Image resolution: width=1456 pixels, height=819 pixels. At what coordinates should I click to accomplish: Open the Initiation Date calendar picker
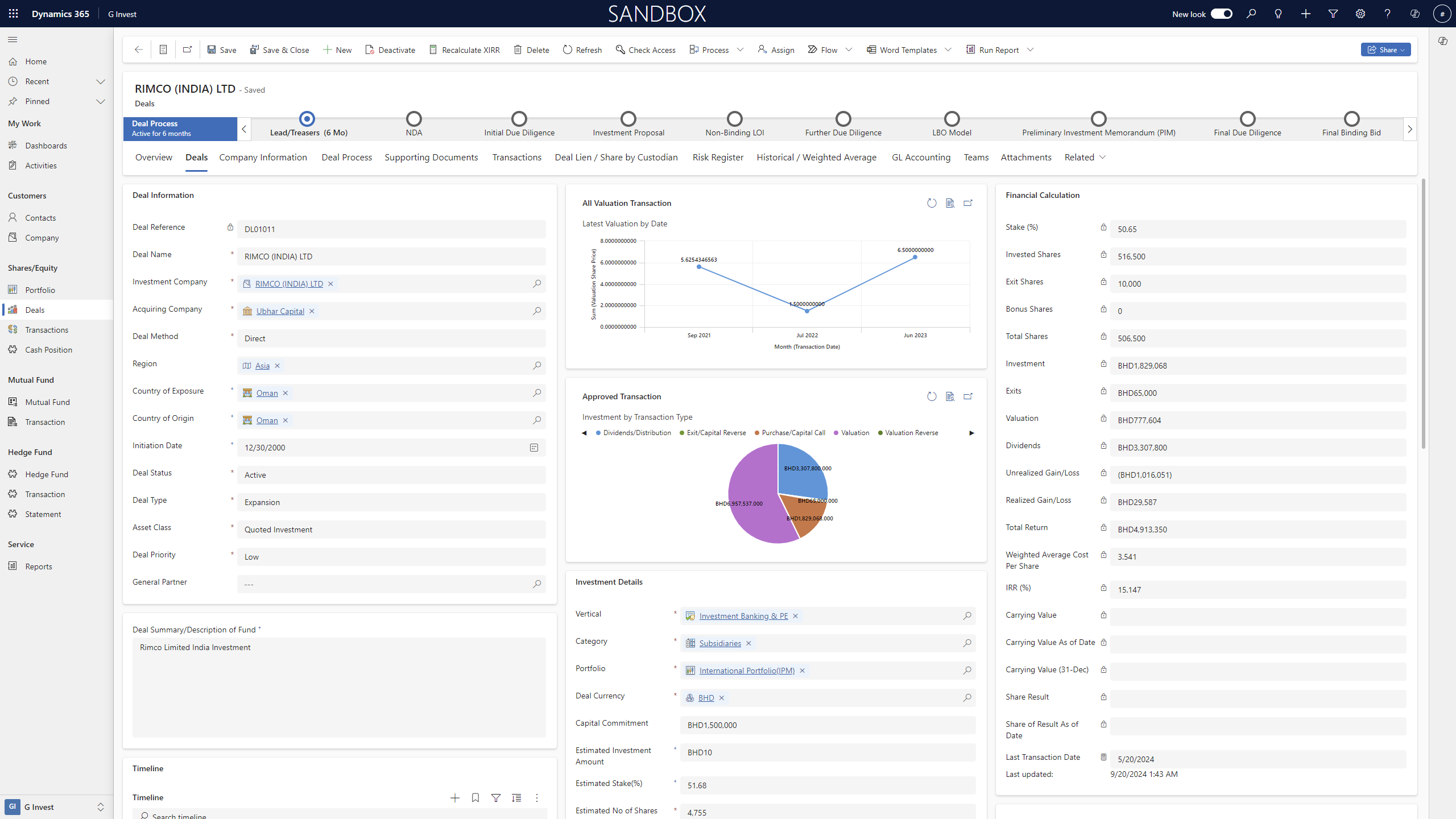coord(533,448)
